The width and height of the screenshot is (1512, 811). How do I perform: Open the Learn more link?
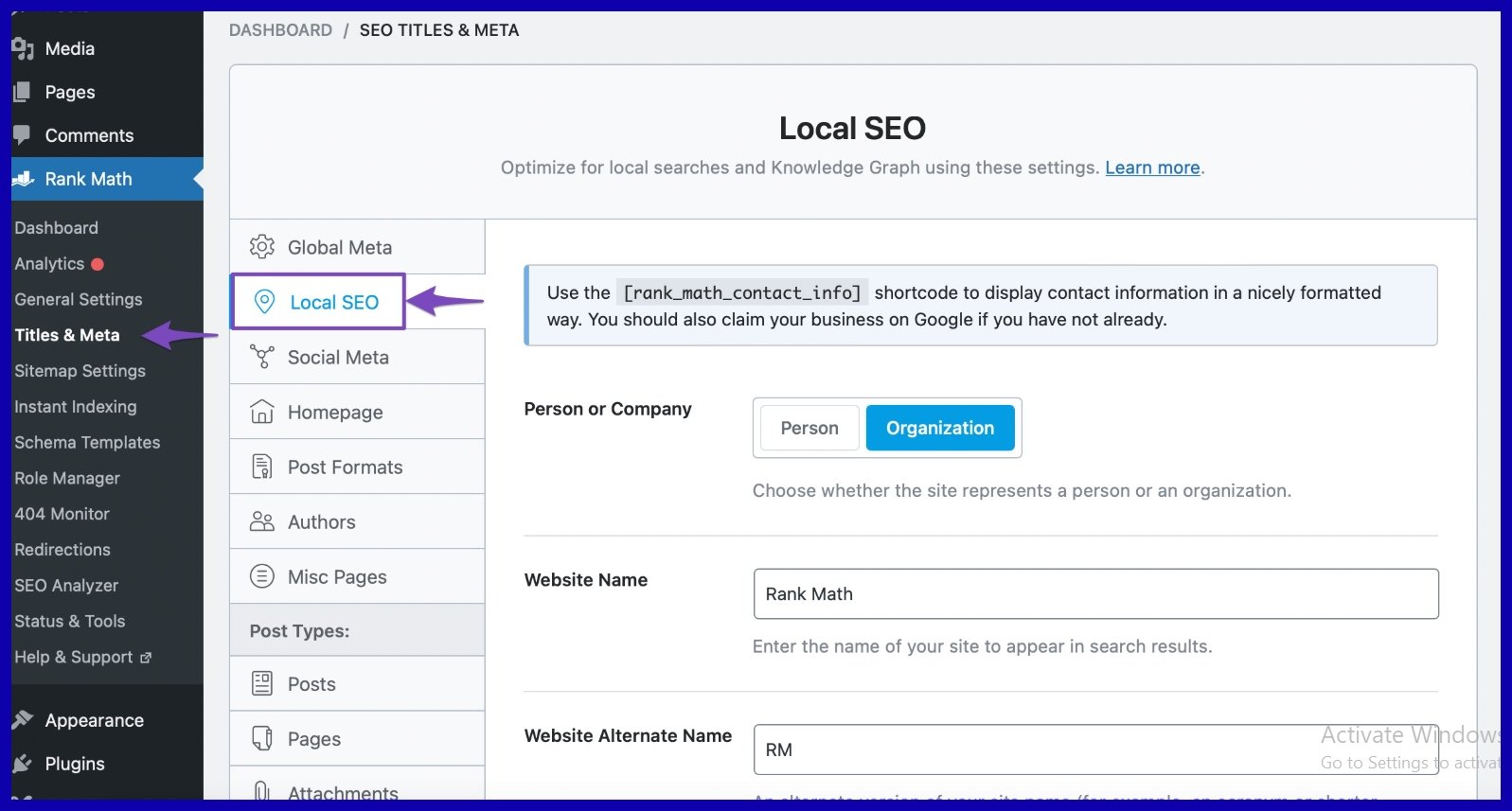pyautogui.click(x=1152, y=167)
